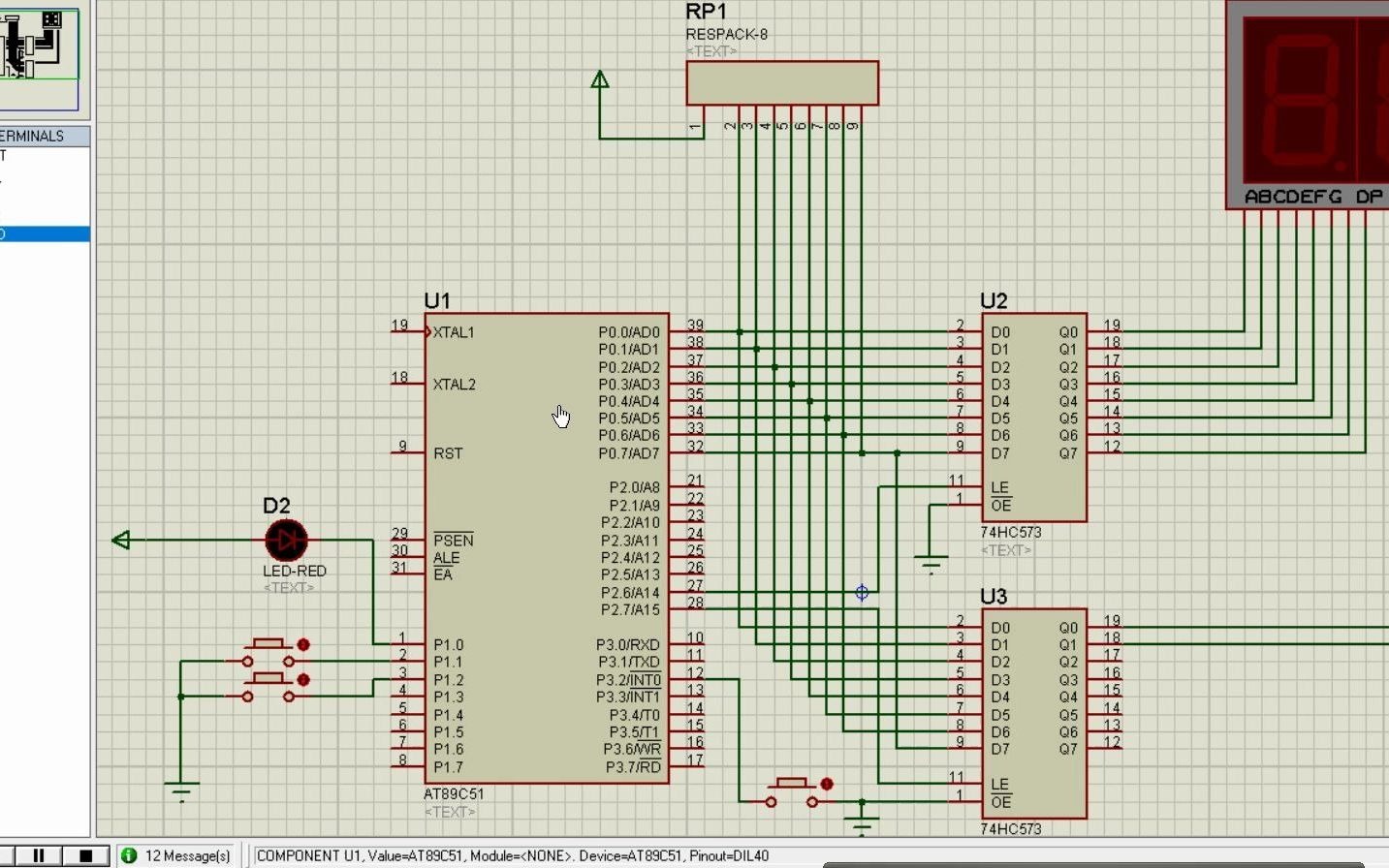Click the LE pin label on U2
Screen dimensions: 1389x868
[1000, 488]
